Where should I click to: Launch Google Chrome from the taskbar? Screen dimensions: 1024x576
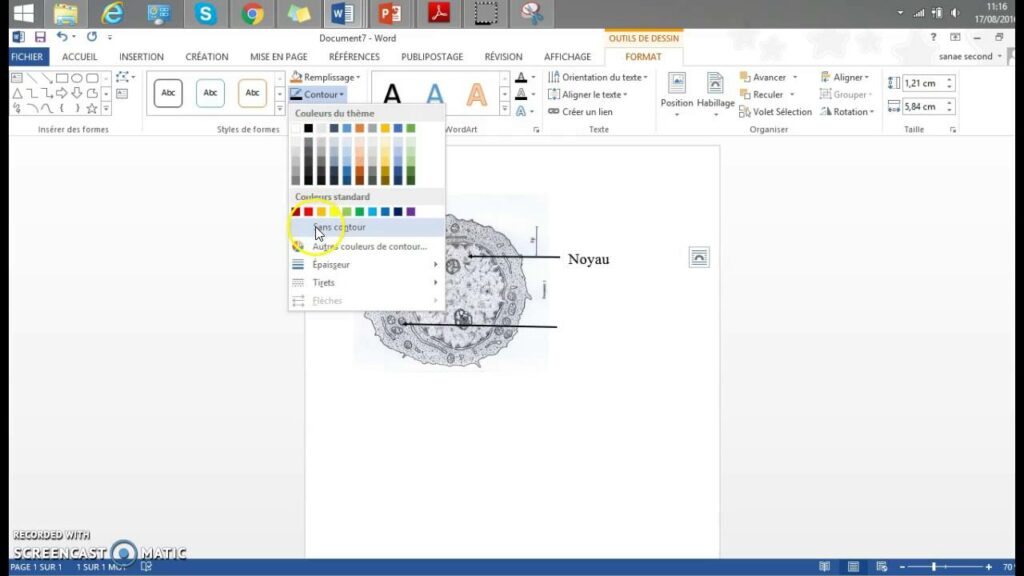pos(253,14)
